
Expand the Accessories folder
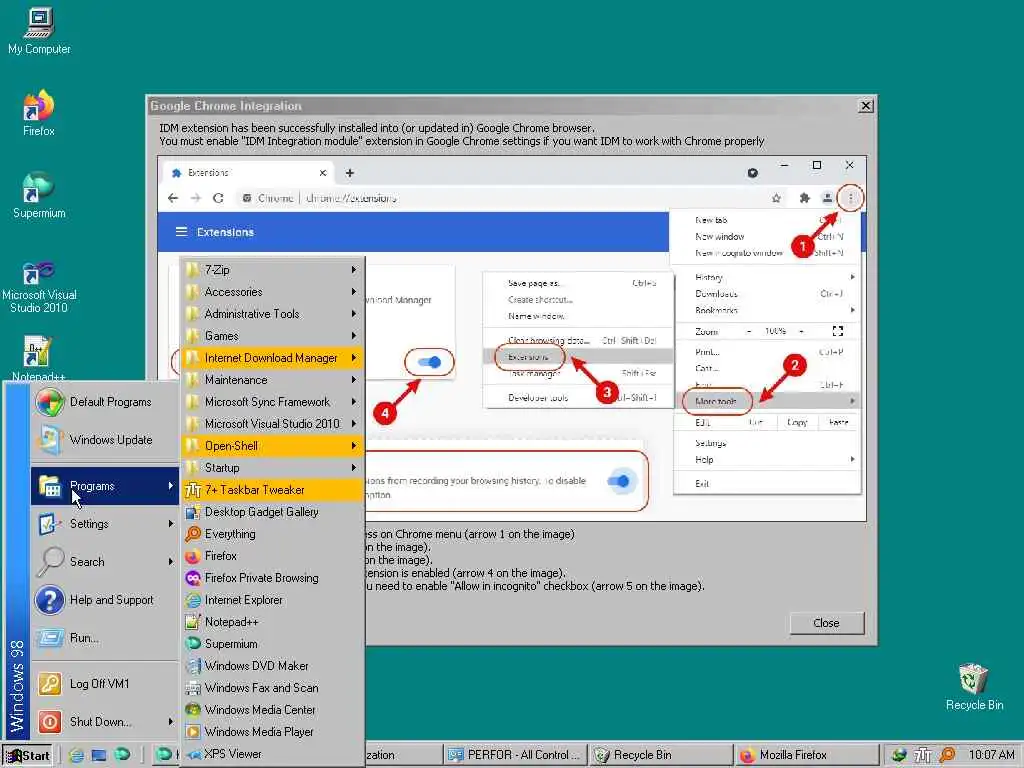click(272, 292)
